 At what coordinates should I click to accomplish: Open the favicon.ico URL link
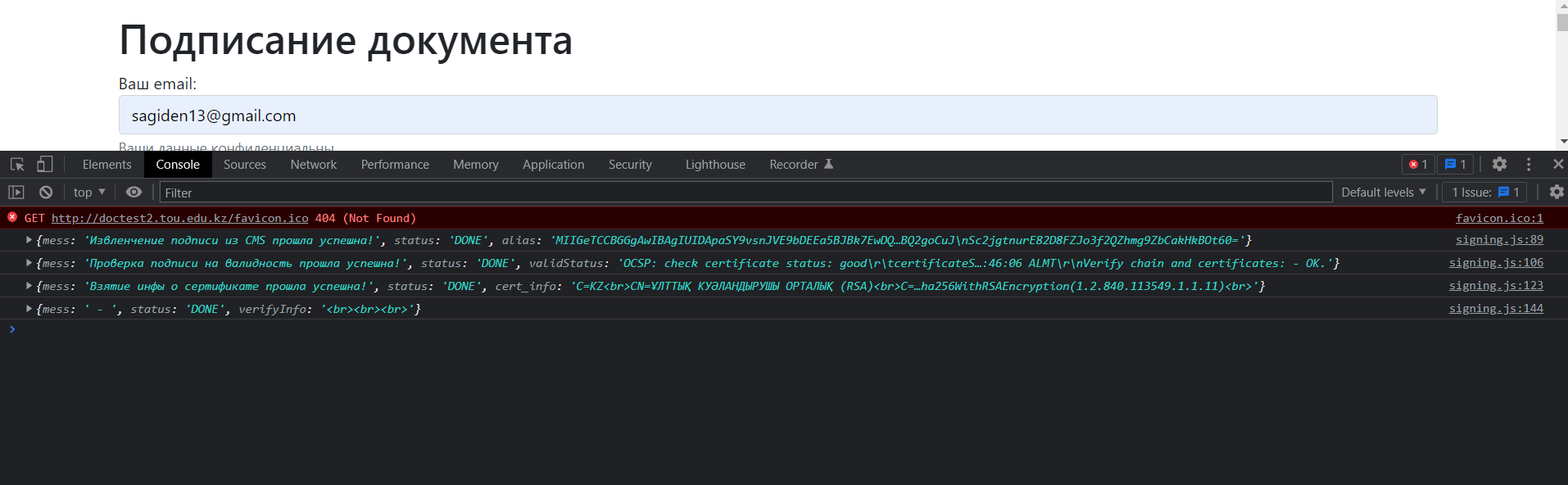[x=179, y=218]
